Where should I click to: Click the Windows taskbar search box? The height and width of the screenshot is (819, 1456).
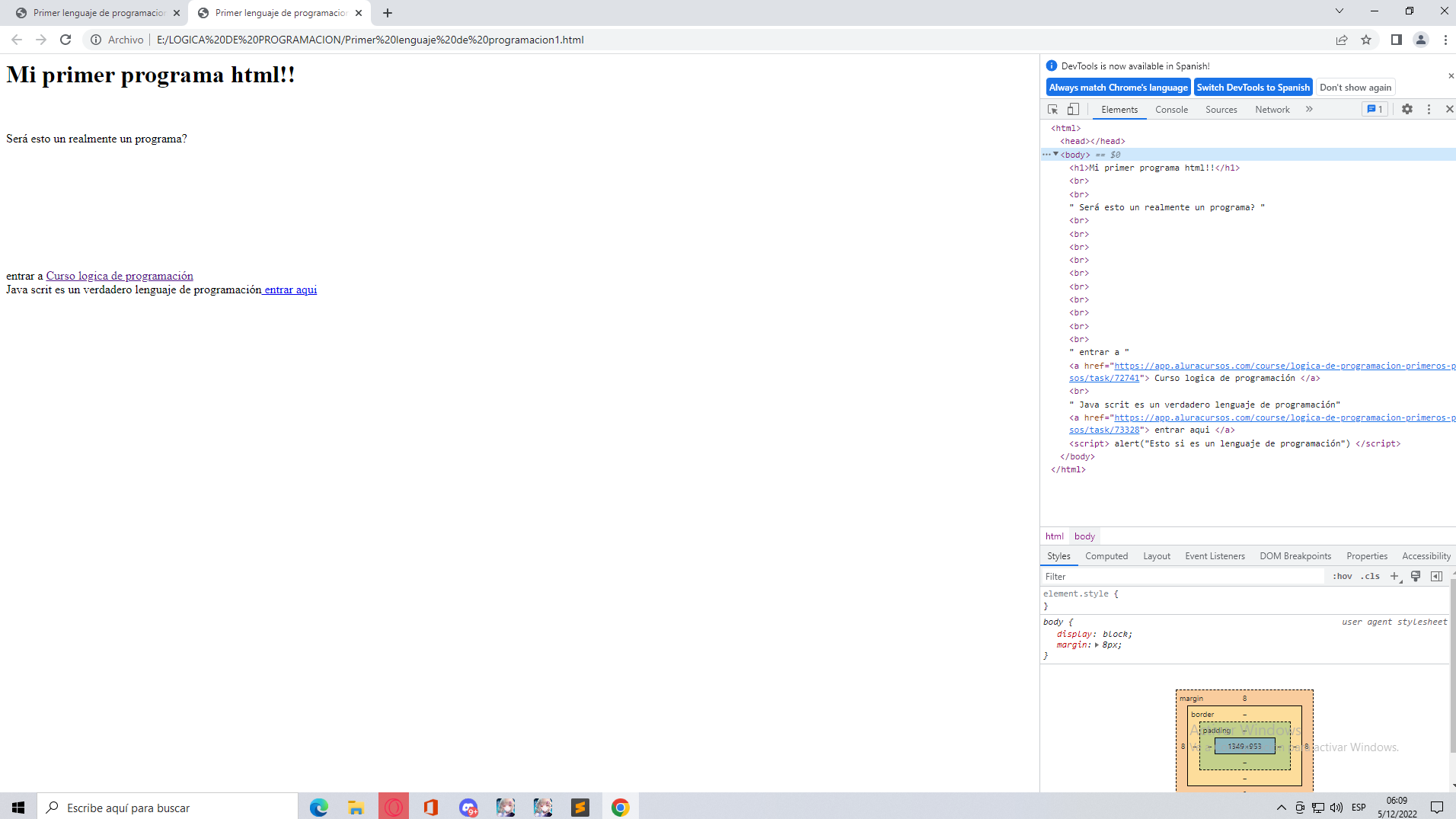(x=168, y=807)
